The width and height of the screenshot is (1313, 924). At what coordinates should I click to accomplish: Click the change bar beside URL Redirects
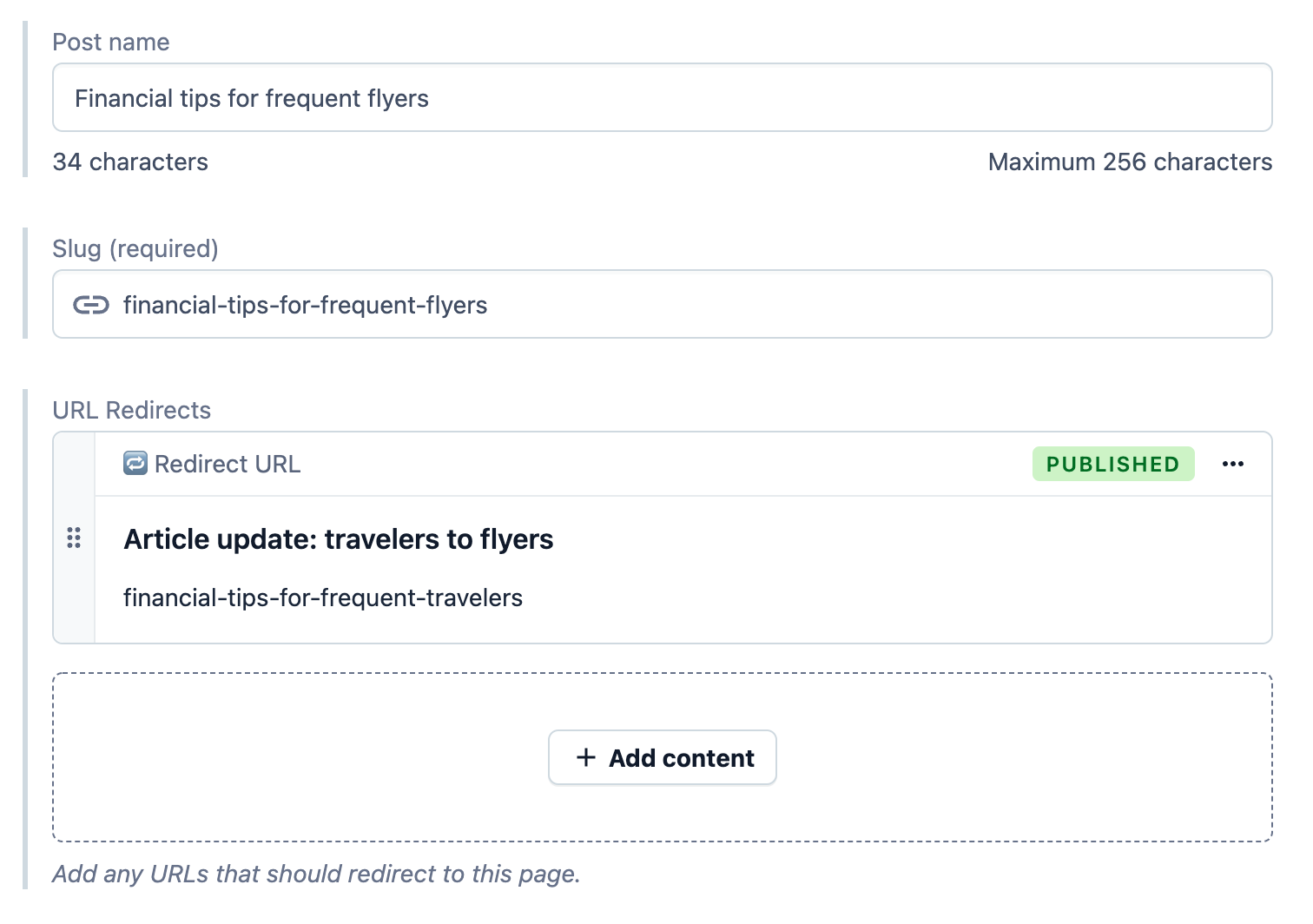[25, 638]
